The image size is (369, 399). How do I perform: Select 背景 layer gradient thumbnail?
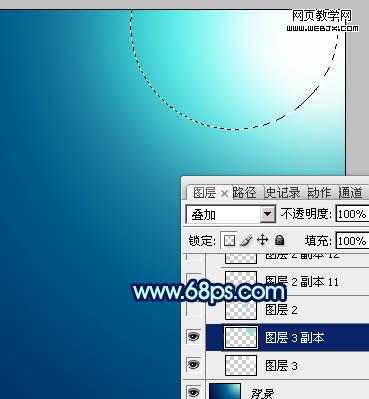click(x=225, y=391)
